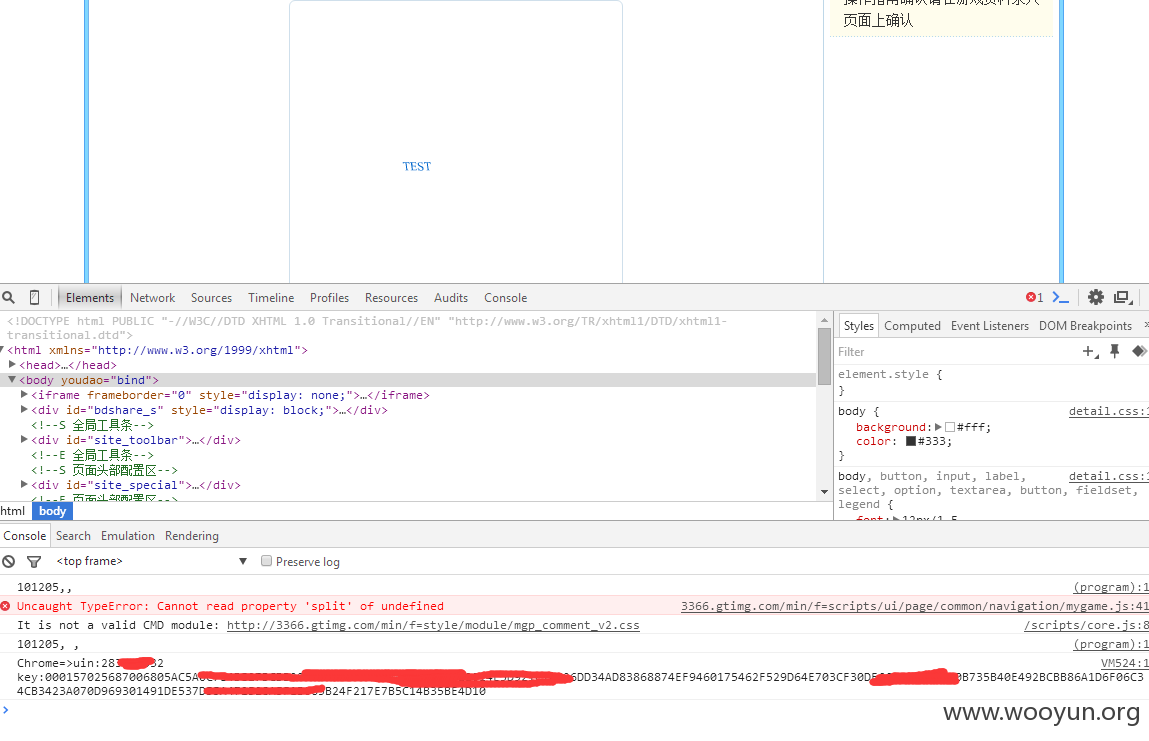Click the Elements panel scrollbar up arrow

click(x=824, y=320)
